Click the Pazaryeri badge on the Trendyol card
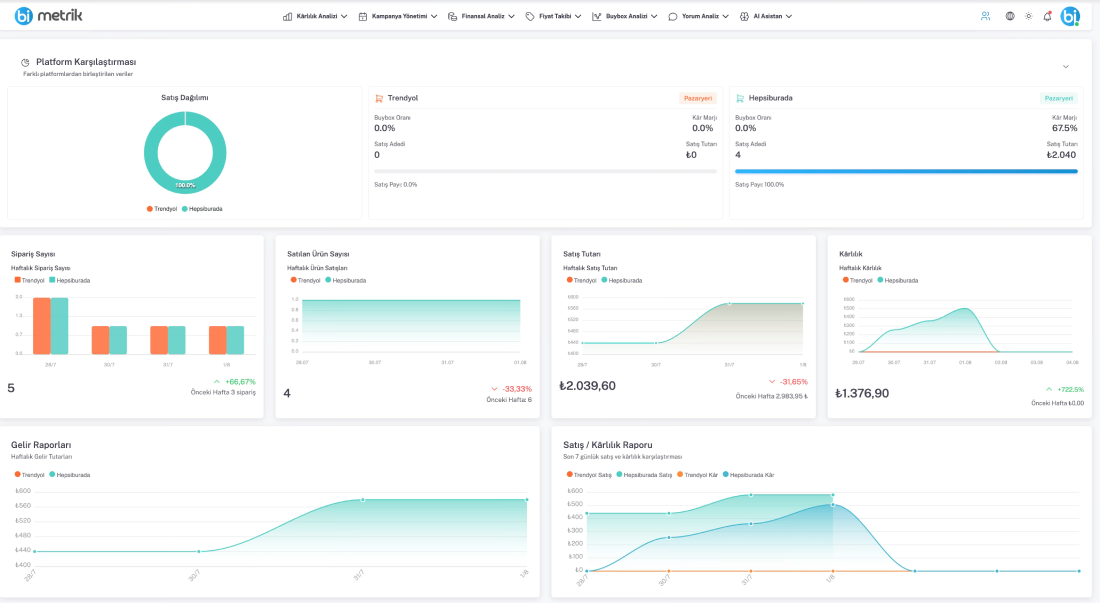 coord(697,98)
